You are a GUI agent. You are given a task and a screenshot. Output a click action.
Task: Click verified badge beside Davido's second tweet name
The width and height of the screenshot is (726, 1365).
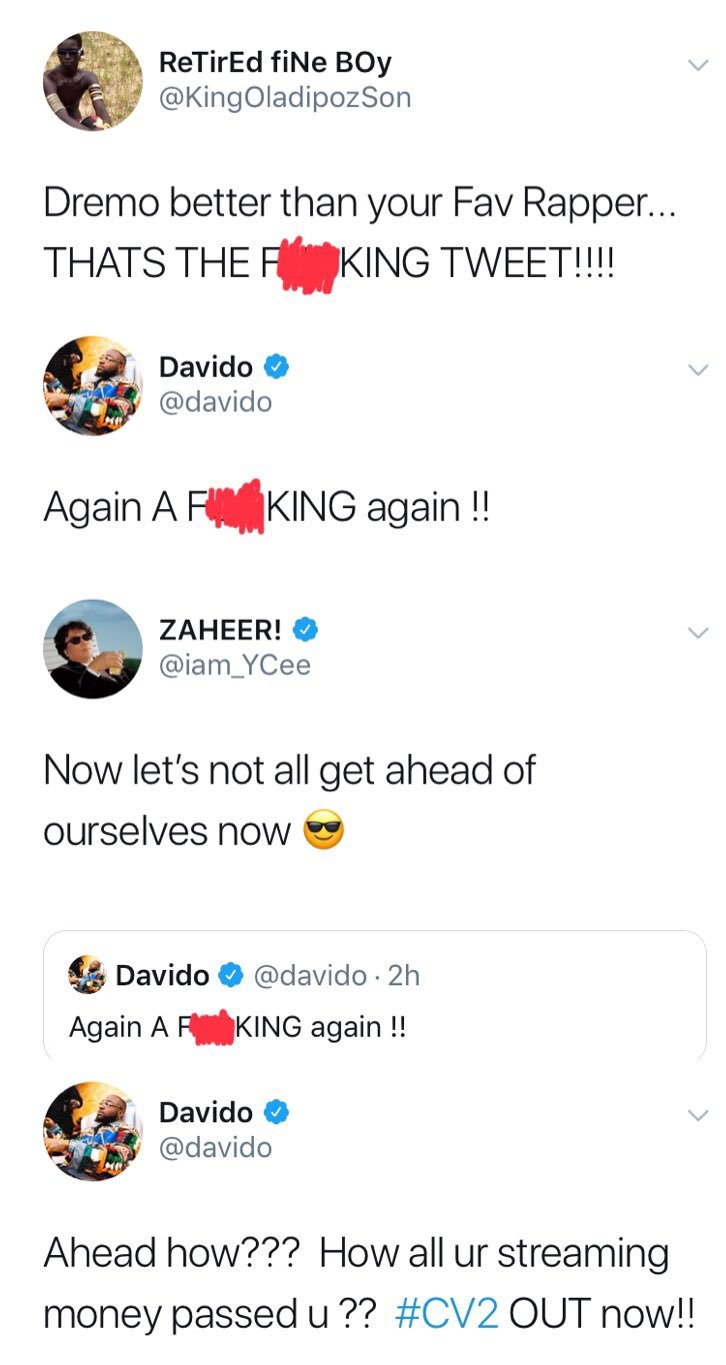coord(276,367)
